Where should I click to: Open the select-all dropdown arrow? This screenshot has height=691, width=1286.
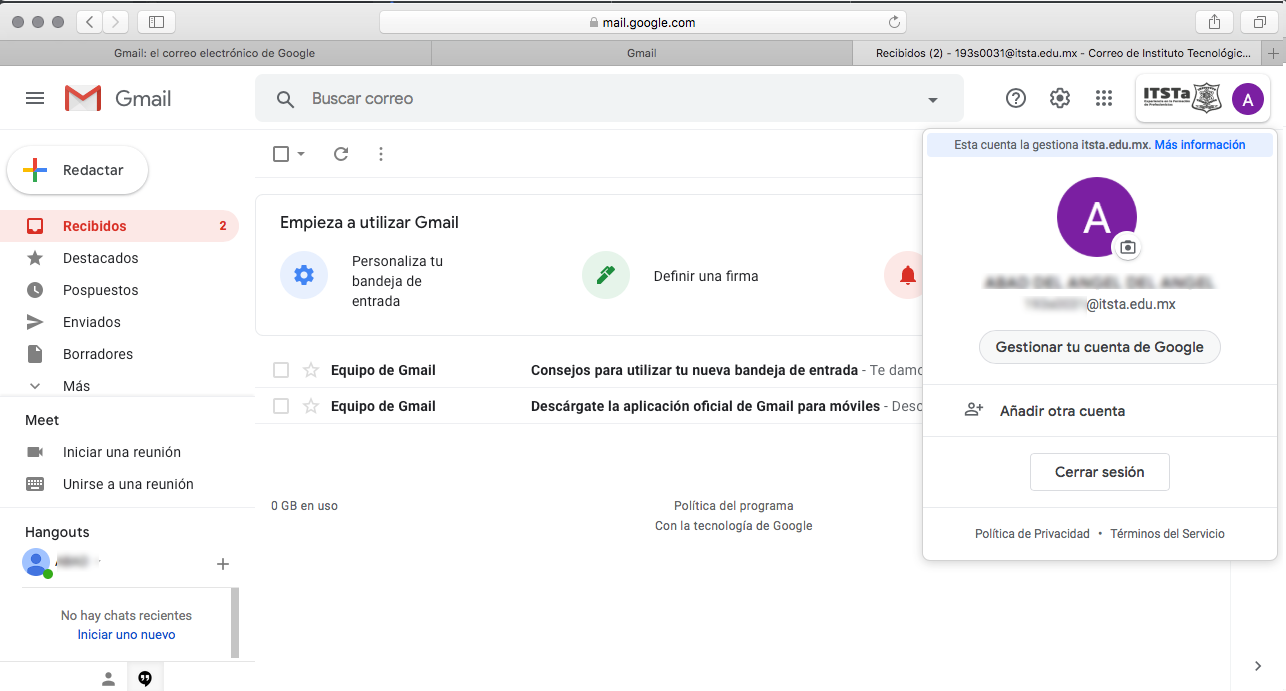[301, 154]
